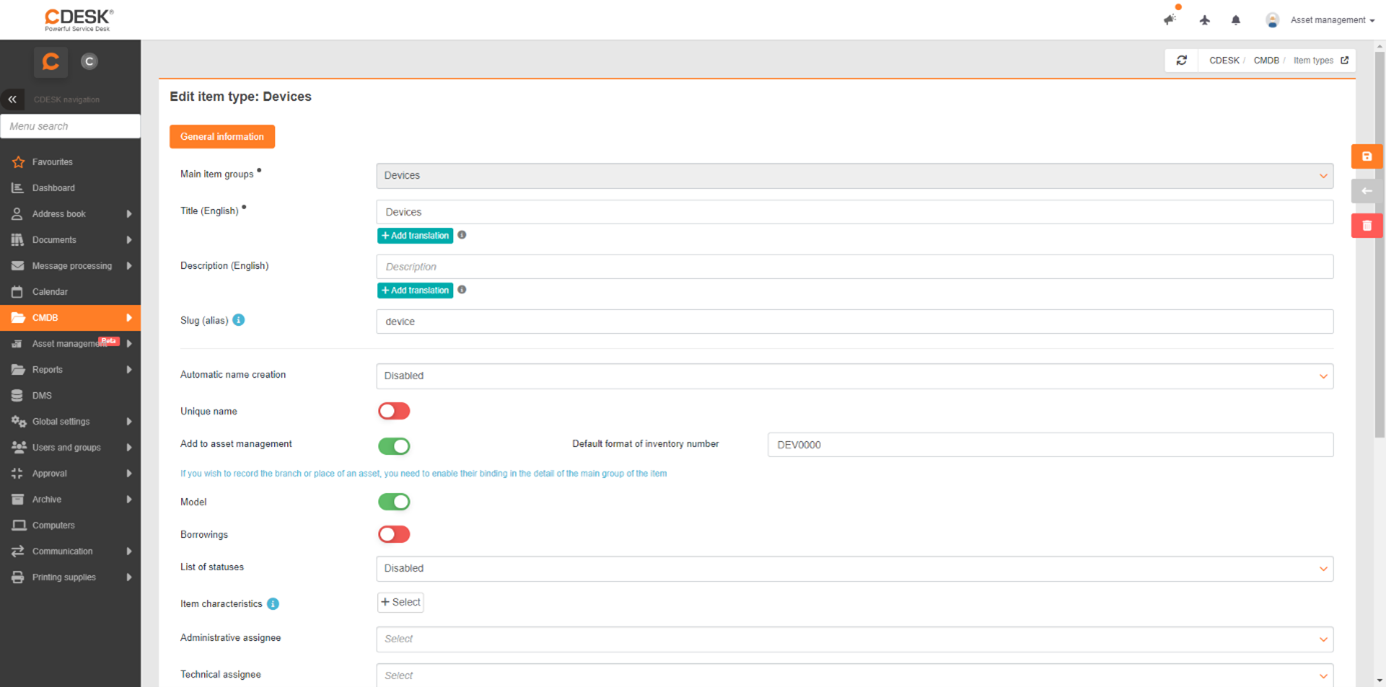Click info icon next to Slug (alias)
The image size is (1386, 687).
point(239,321)
